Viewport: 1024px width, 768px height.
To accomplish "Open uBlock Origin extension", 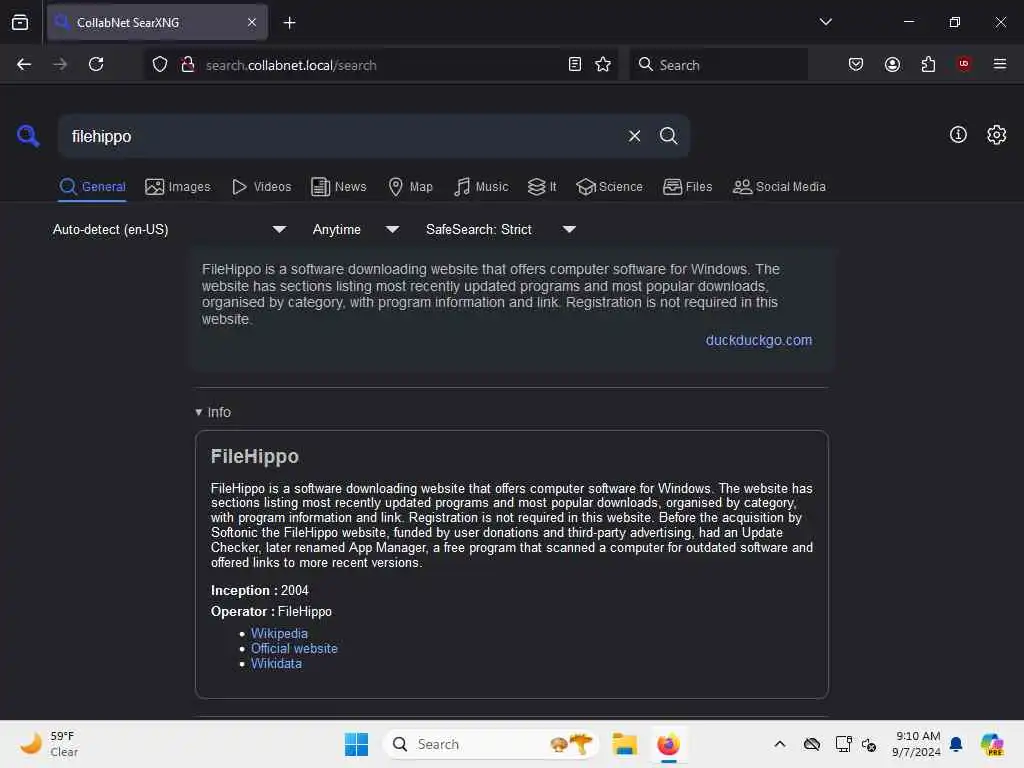I will point(963,63).
